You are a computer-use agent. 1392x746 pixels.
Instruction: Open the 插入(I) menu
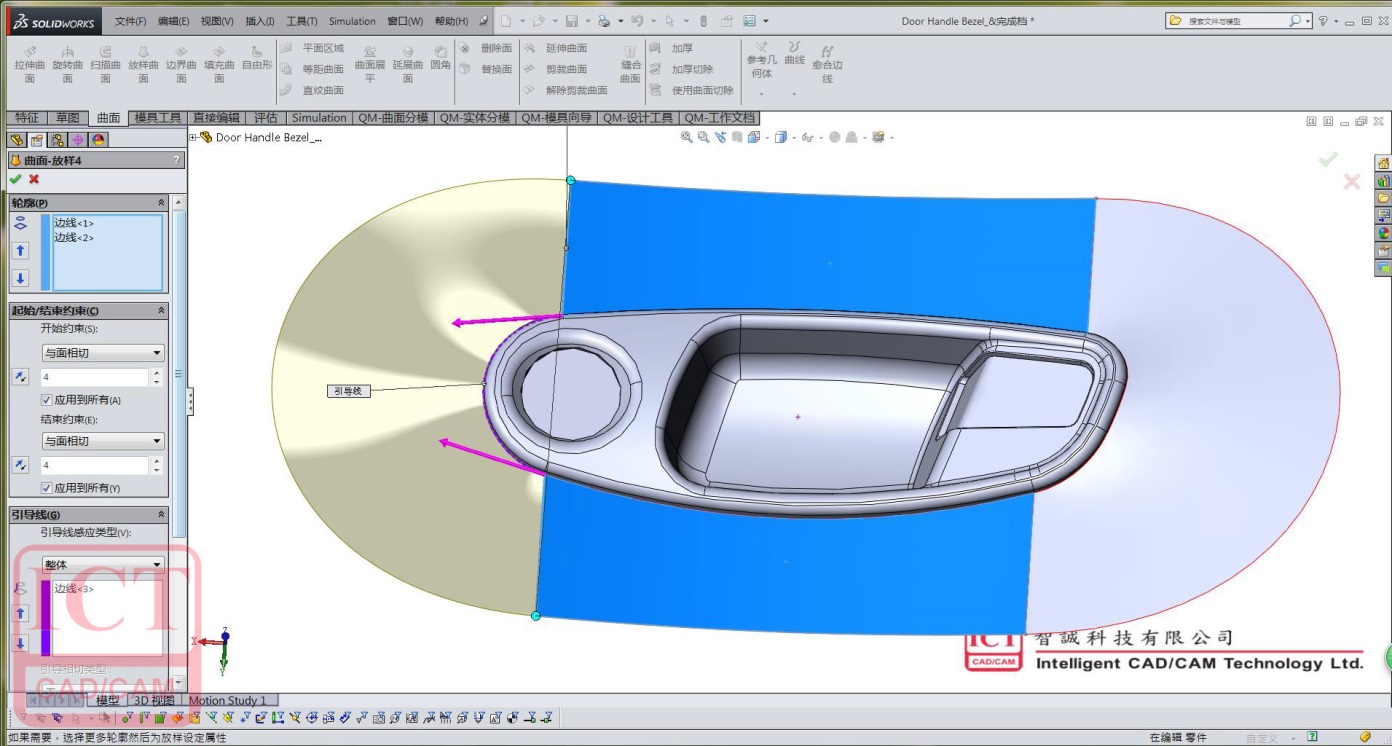(260, 21)
